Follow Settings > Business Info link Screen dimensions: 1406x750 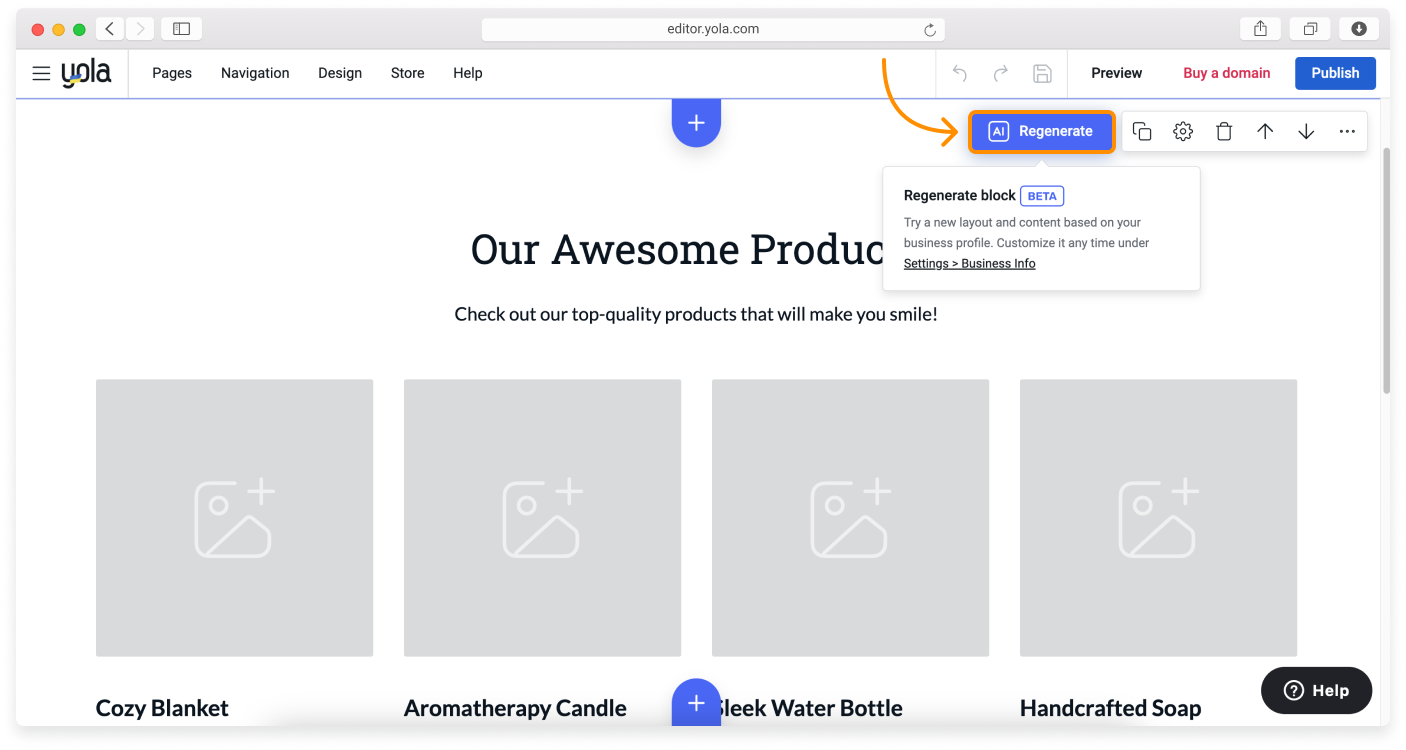(969, 264)
